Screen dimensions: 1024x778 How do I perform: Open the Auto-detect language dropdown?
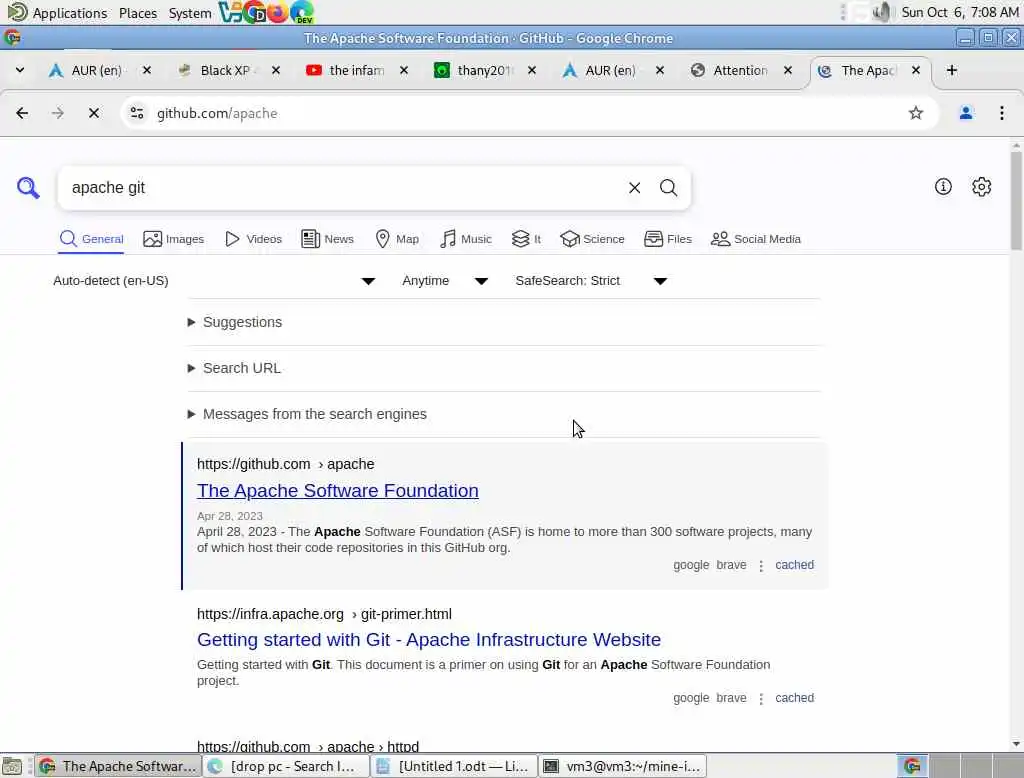[214, 281]
